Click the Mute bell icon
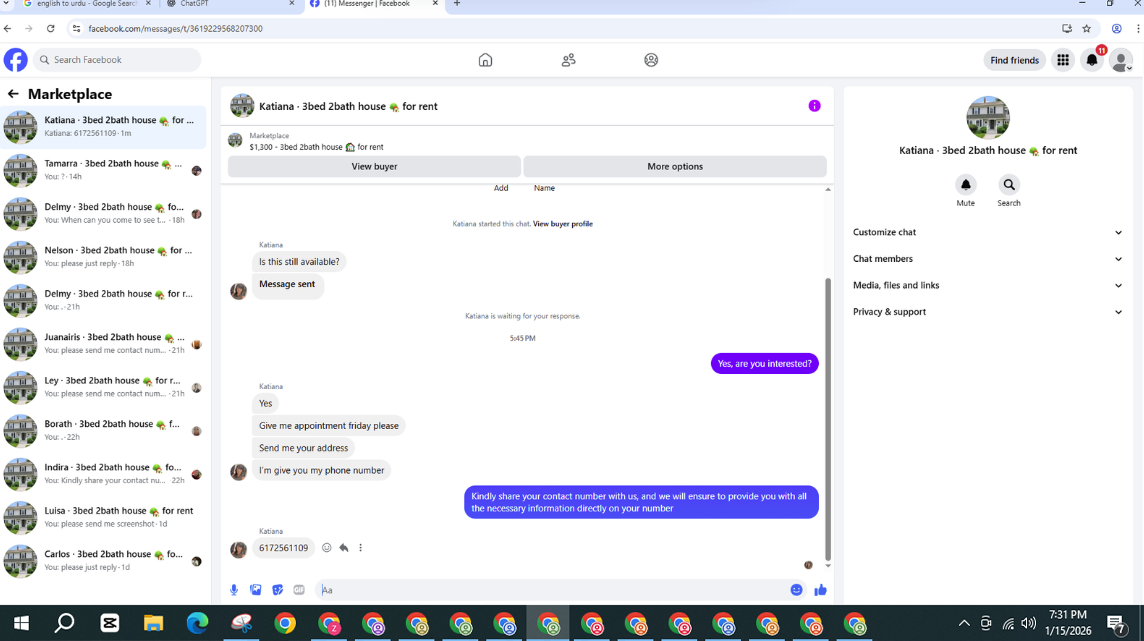 click(x=965, y=184)
